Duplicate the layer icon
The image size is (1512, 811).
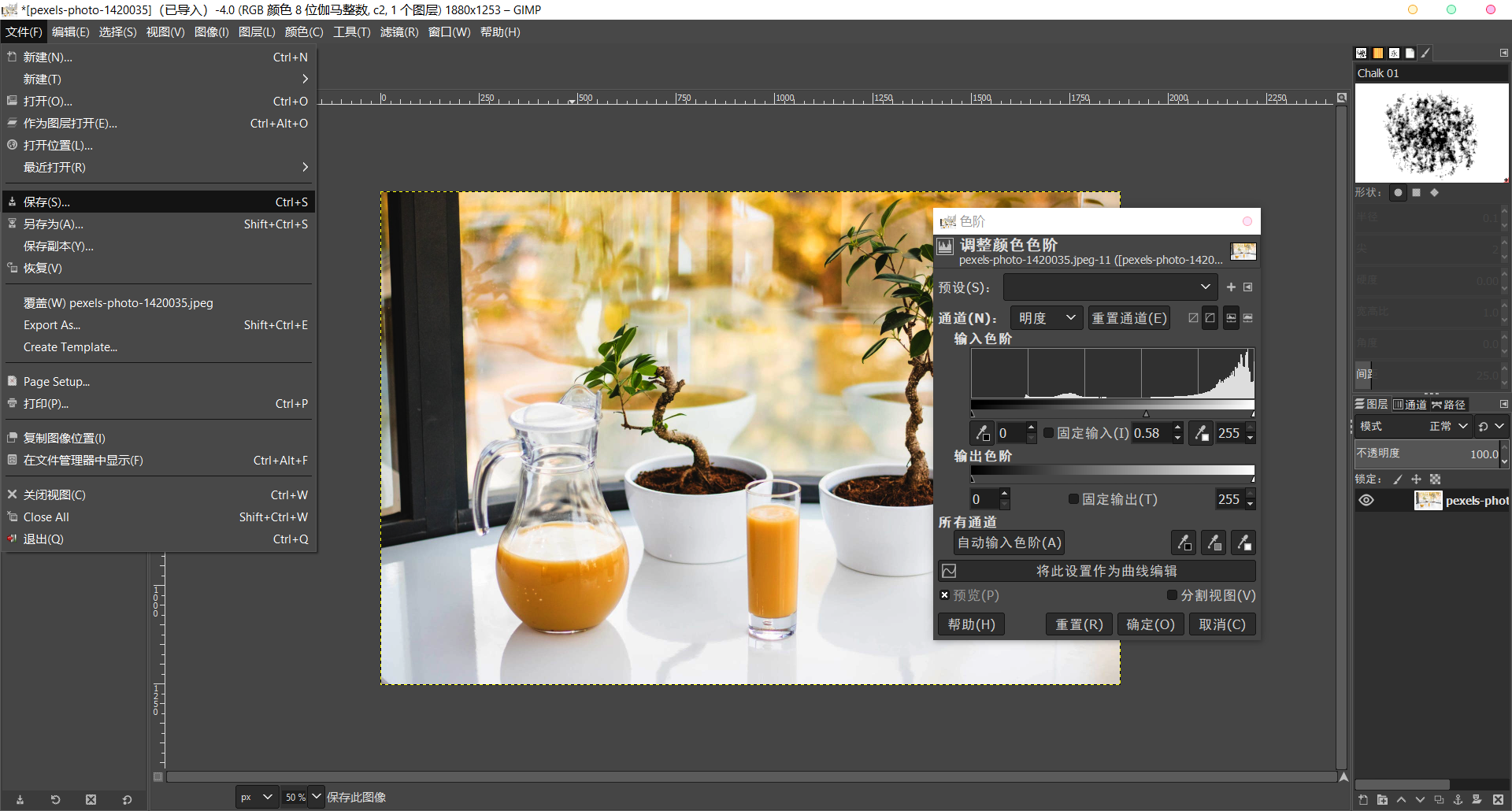coord(1439,799)
